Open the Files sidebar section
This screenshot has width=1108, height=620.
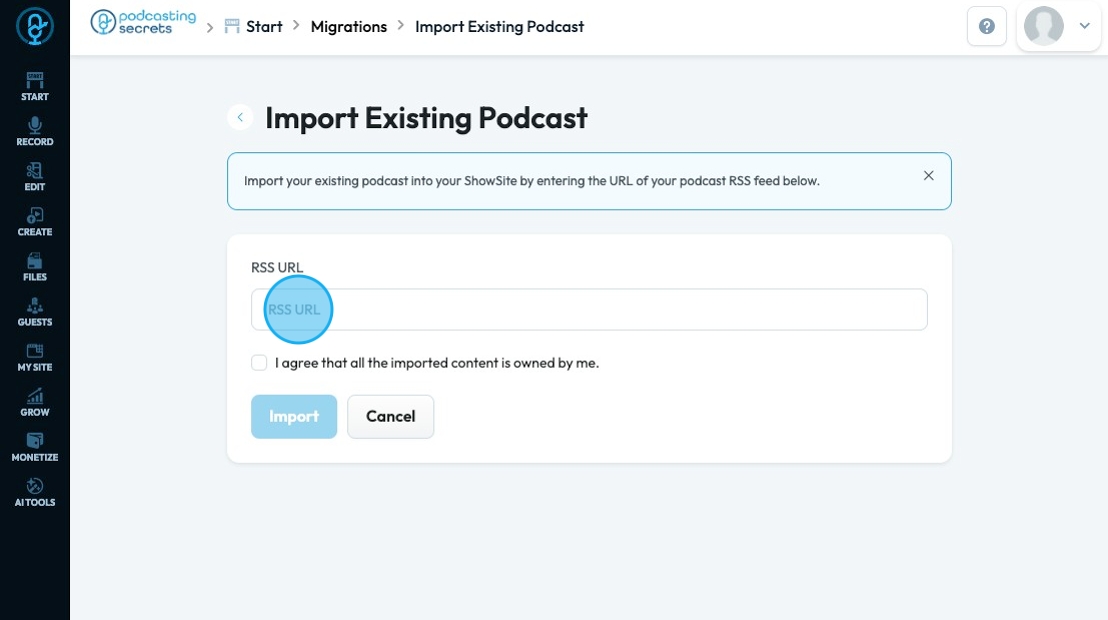pos(35,267)
